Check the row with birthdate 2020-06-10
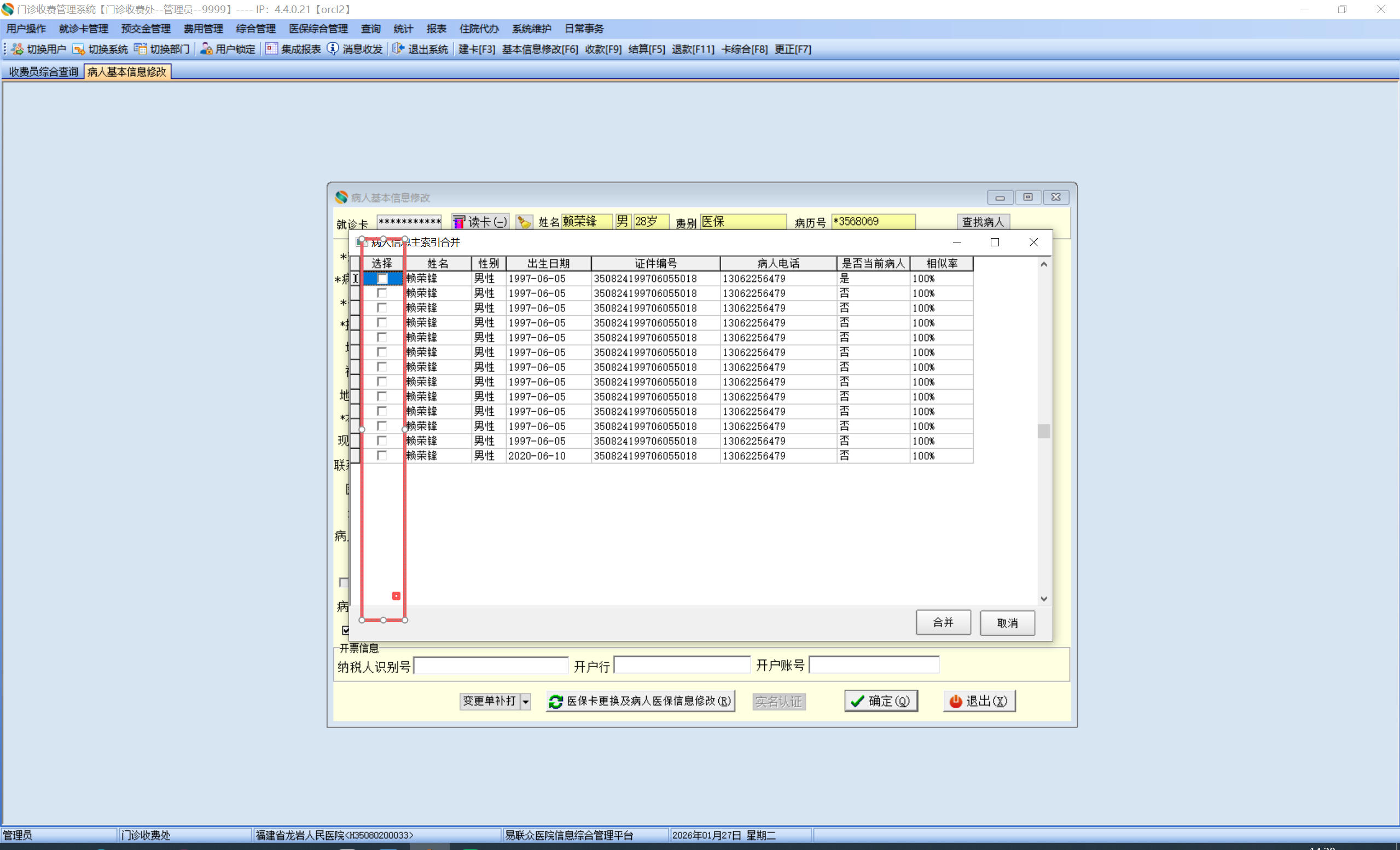 [x=382, y=455]
